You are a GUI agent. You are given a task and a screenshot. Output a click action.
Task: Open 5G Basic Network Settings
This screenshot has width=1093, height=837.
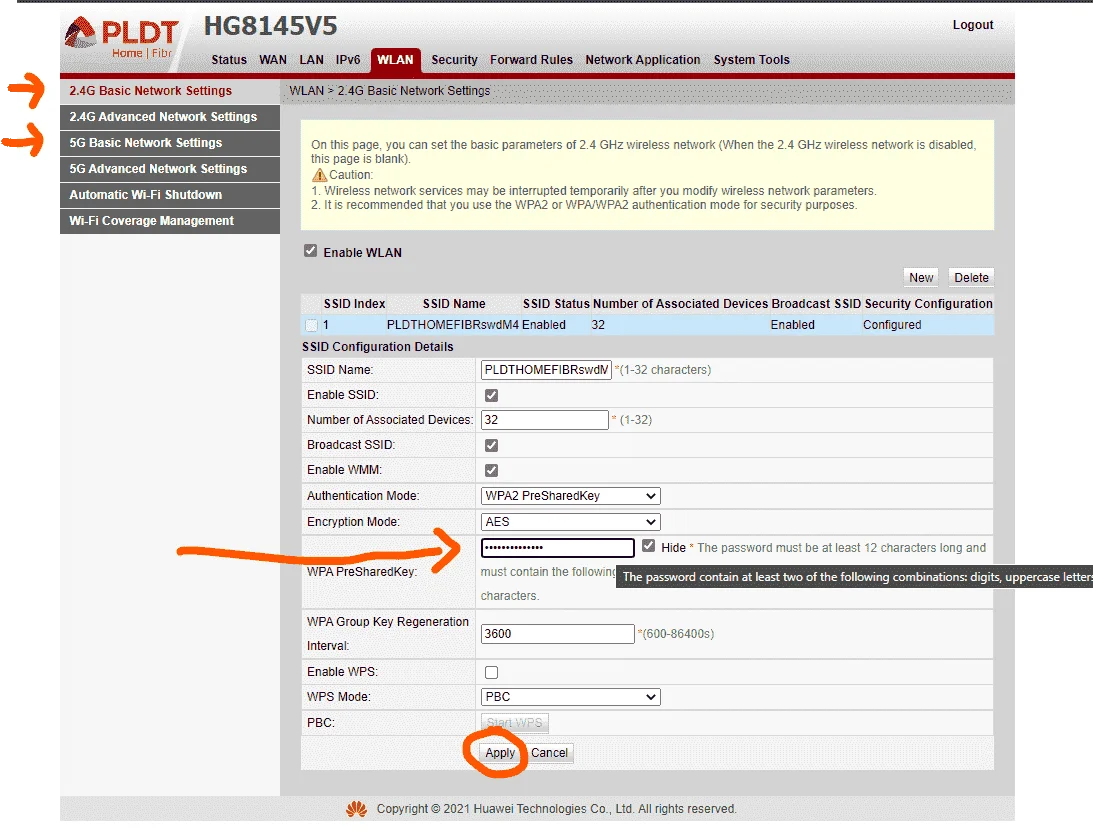pyautogui.click(x=170, y=143)
